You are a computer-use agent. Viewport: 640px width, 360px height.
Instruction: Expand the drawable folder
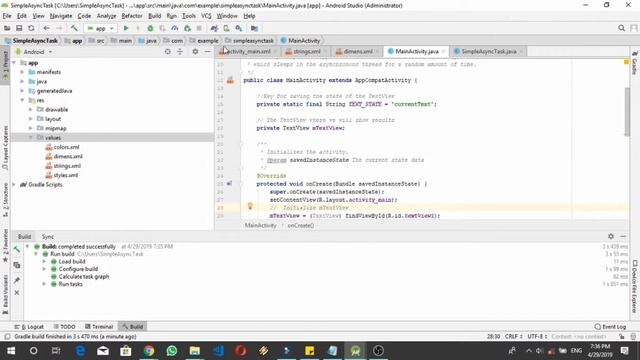(31, 109)
